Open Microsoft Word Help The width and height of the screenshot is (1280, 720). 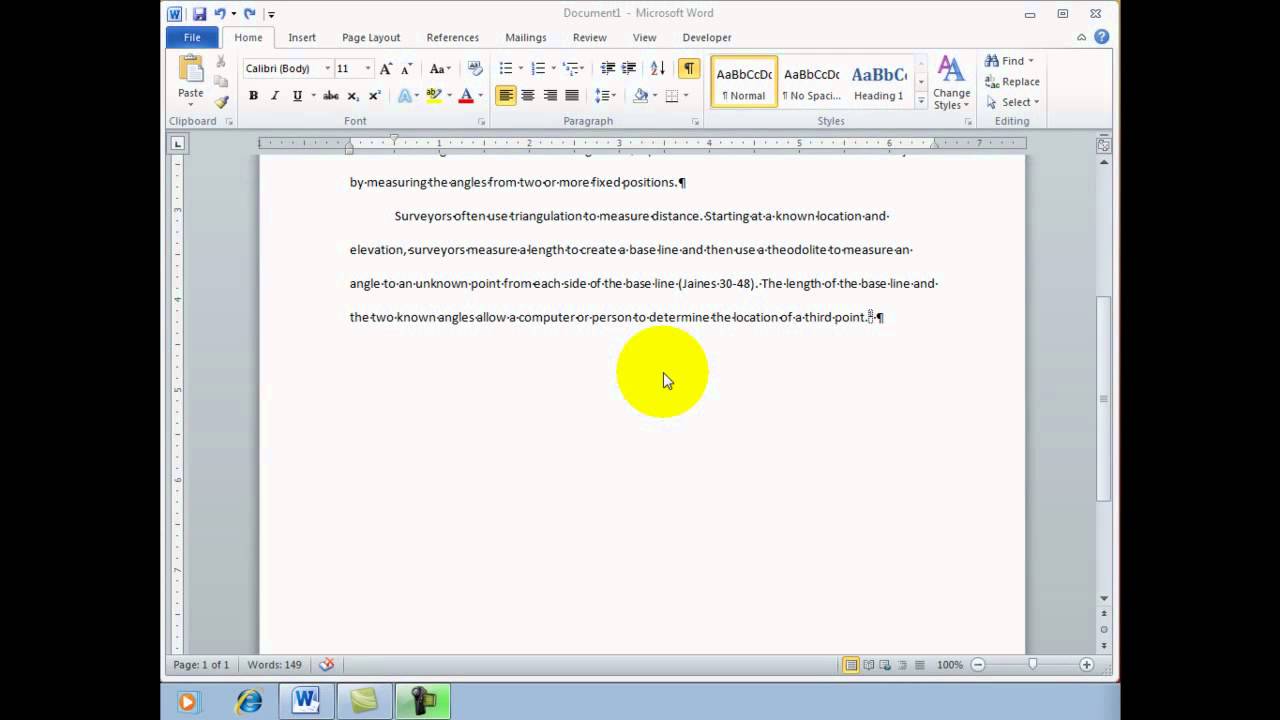(1101, 37)
